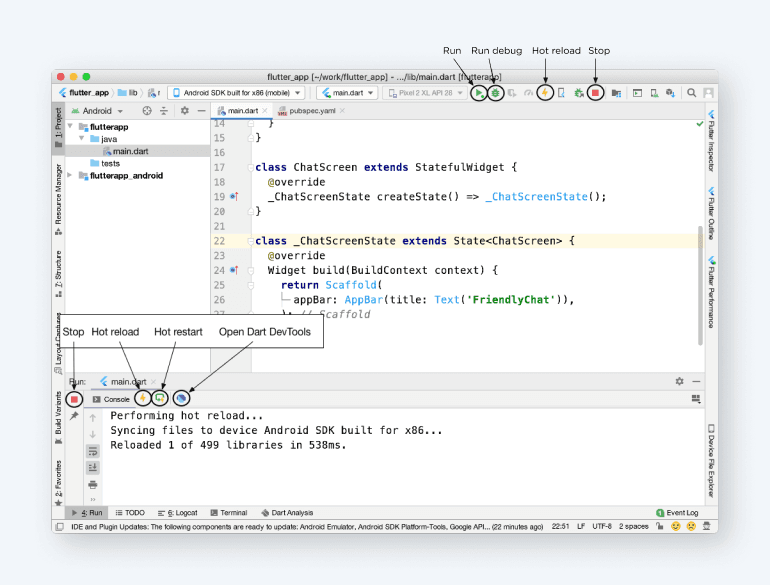Viewport: 770px width, 586px height.
Task: Open Flutter Outline side panel
Action: click(x=711, y=213)
